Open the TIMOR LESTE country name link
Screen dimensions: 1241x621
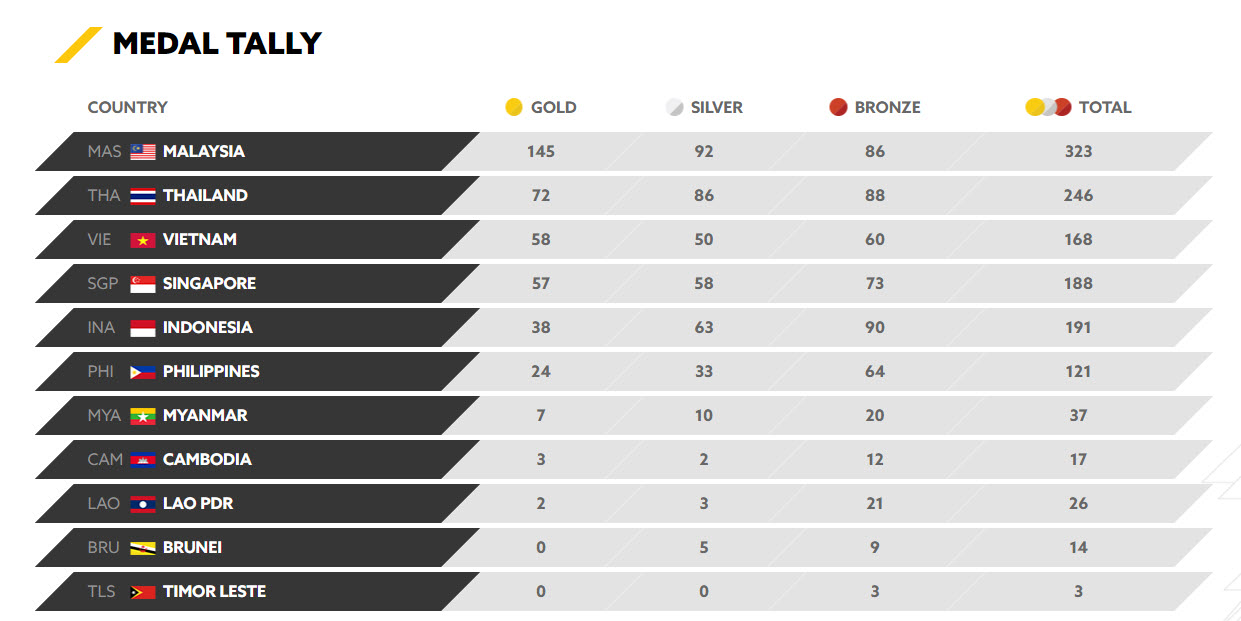(x=214, y=592)
